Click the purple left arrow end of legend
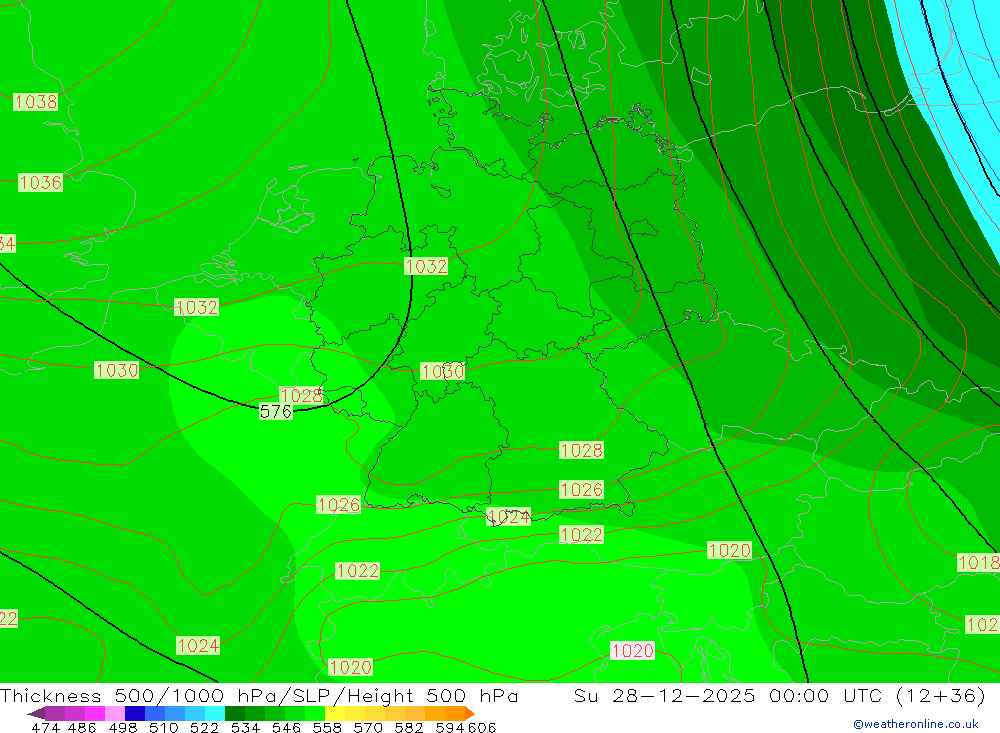The height and width of the screenshot is (733, 1000). pos(36,713)
